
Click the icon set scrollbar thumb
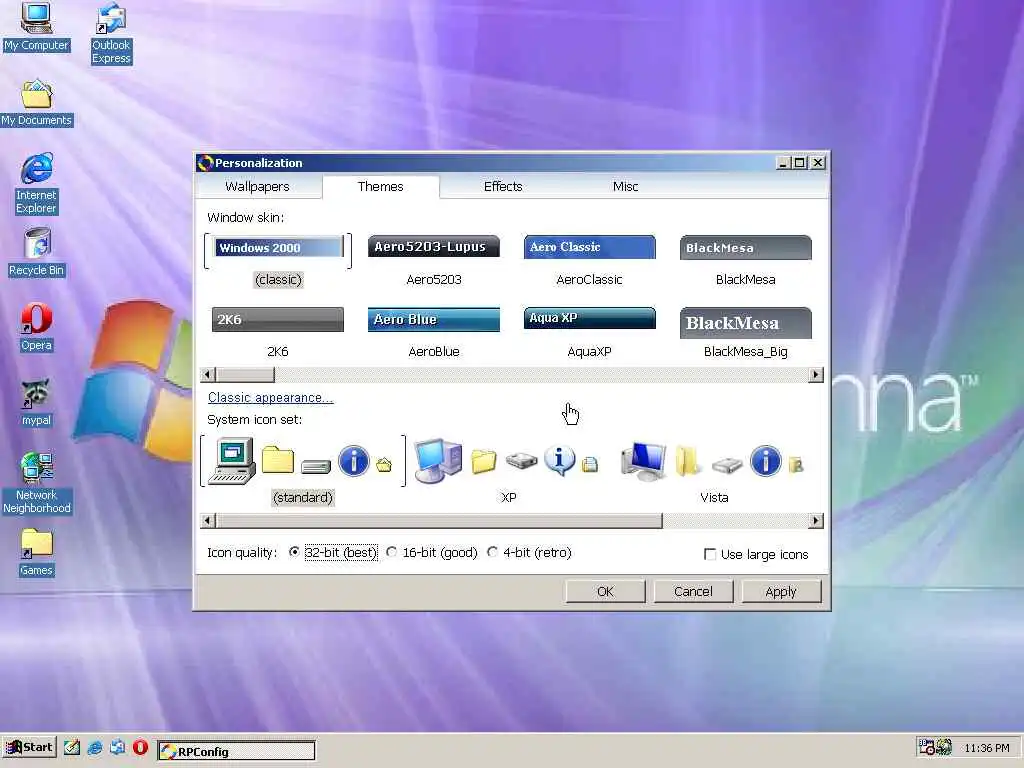pyautogui.click(x=439, y=520)
